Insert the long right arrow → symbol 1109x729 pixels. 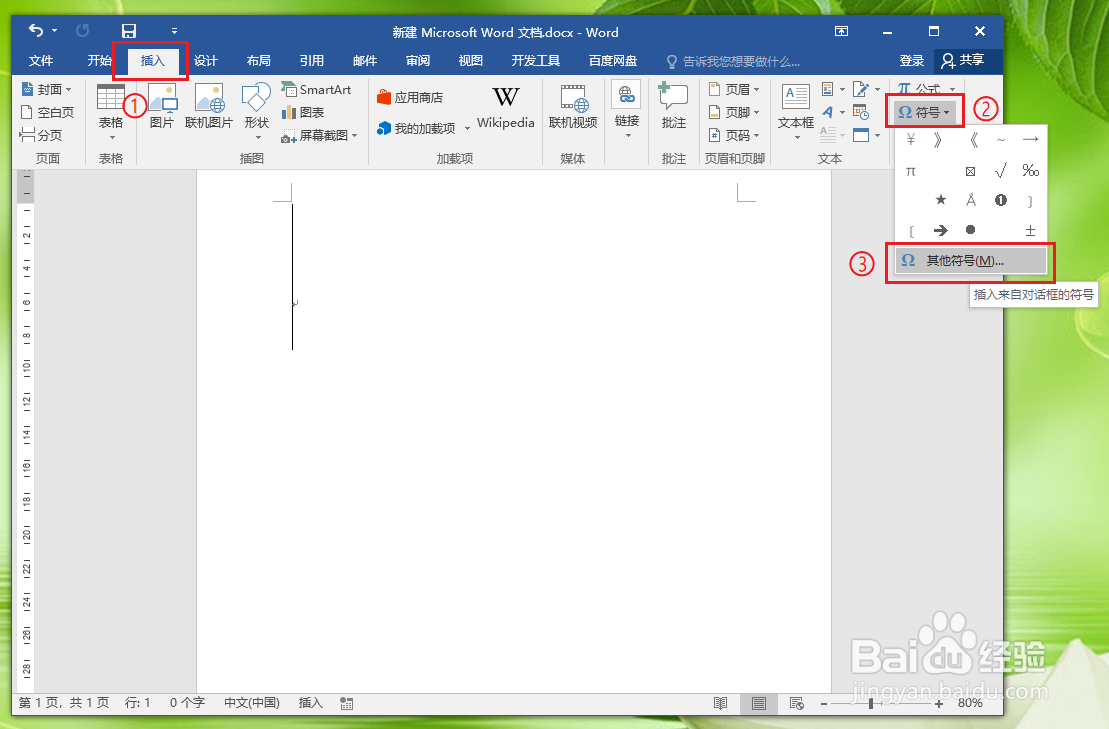click(1030, 139)
